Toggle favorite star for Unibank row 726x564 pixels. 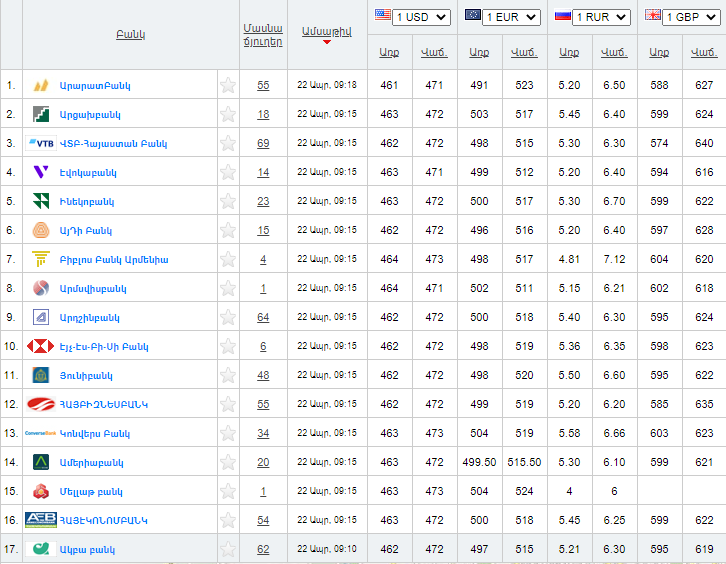coord(228,376)
